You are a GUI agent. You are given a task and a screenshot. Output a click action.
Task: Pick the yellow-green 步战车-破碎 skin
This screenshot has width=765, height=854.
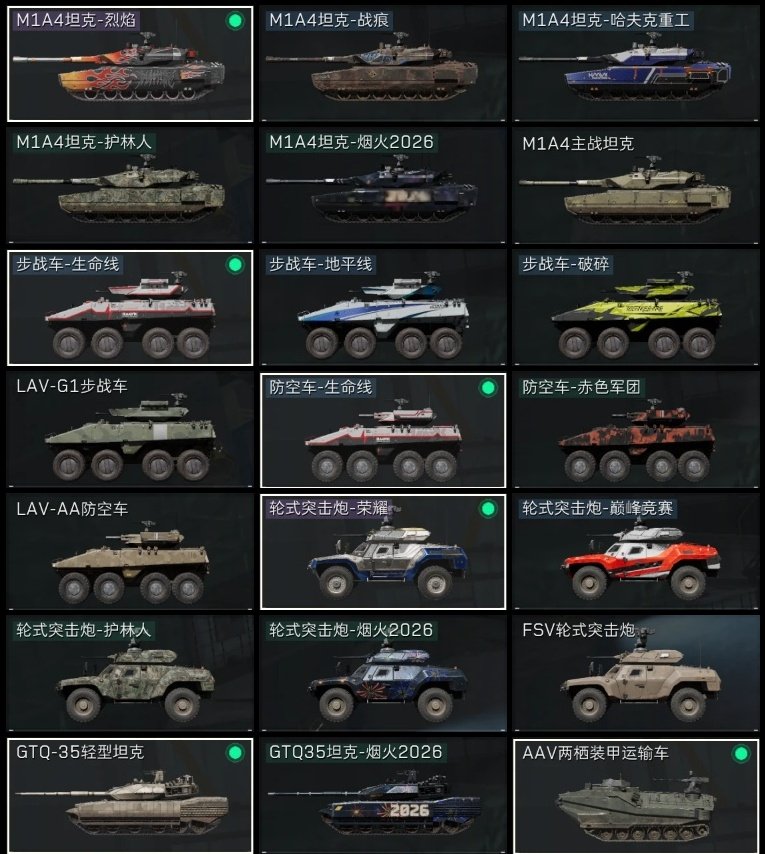(636, 308)
